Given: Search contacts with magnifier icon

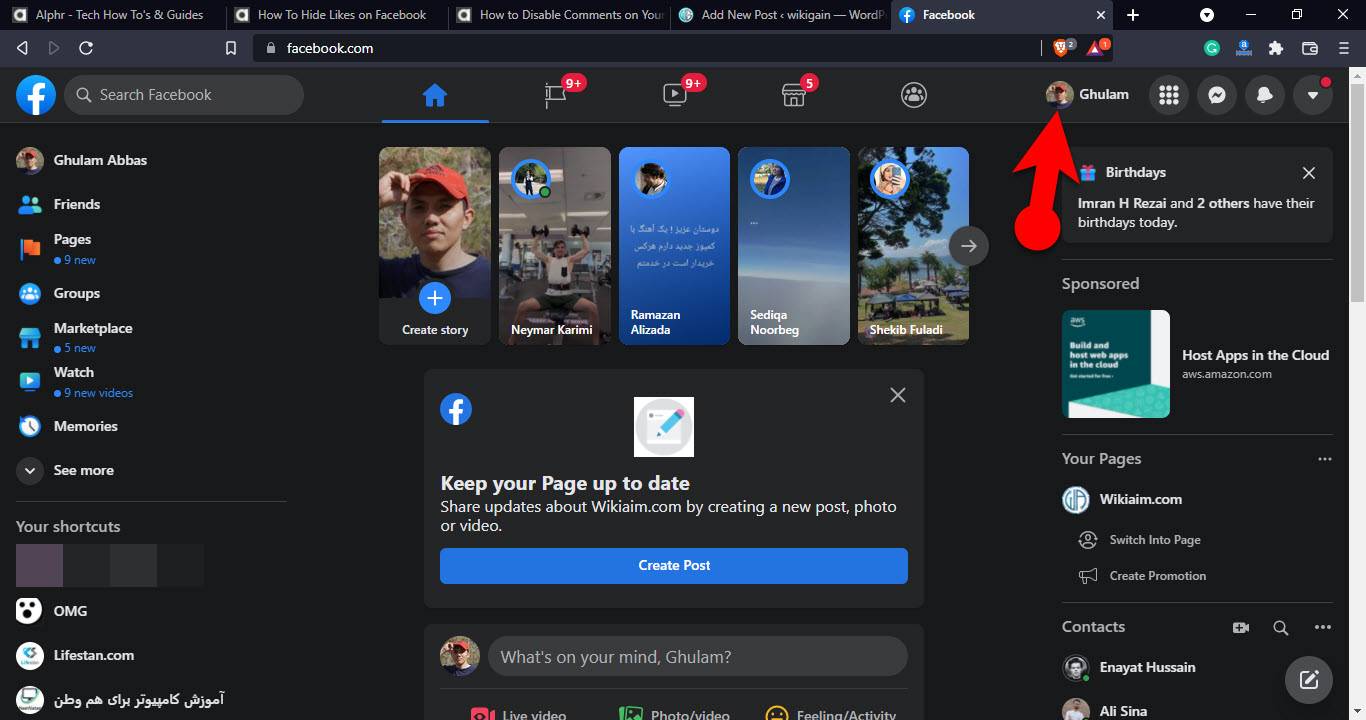Looking at the screenshot, I should [x=1281, y=627].
